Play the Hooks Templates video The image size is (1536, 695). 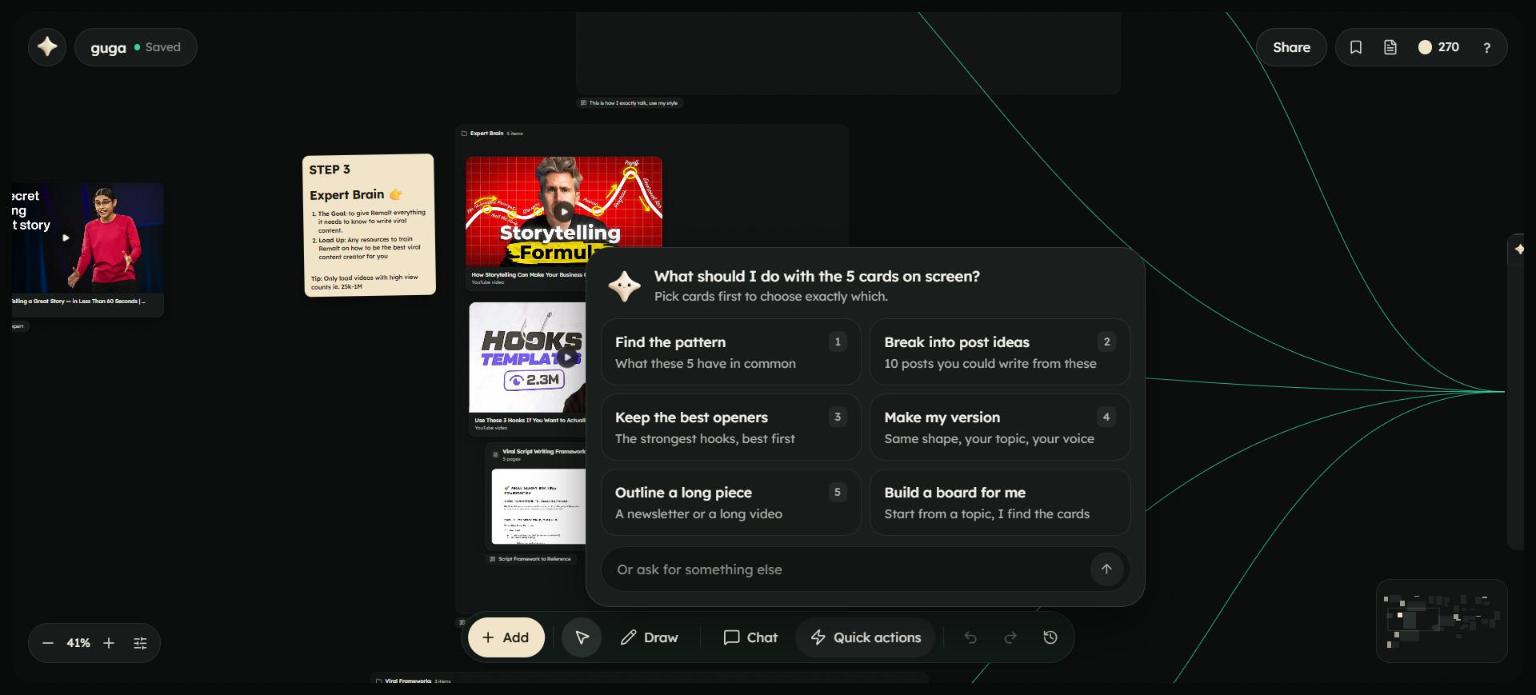point(568,357)
